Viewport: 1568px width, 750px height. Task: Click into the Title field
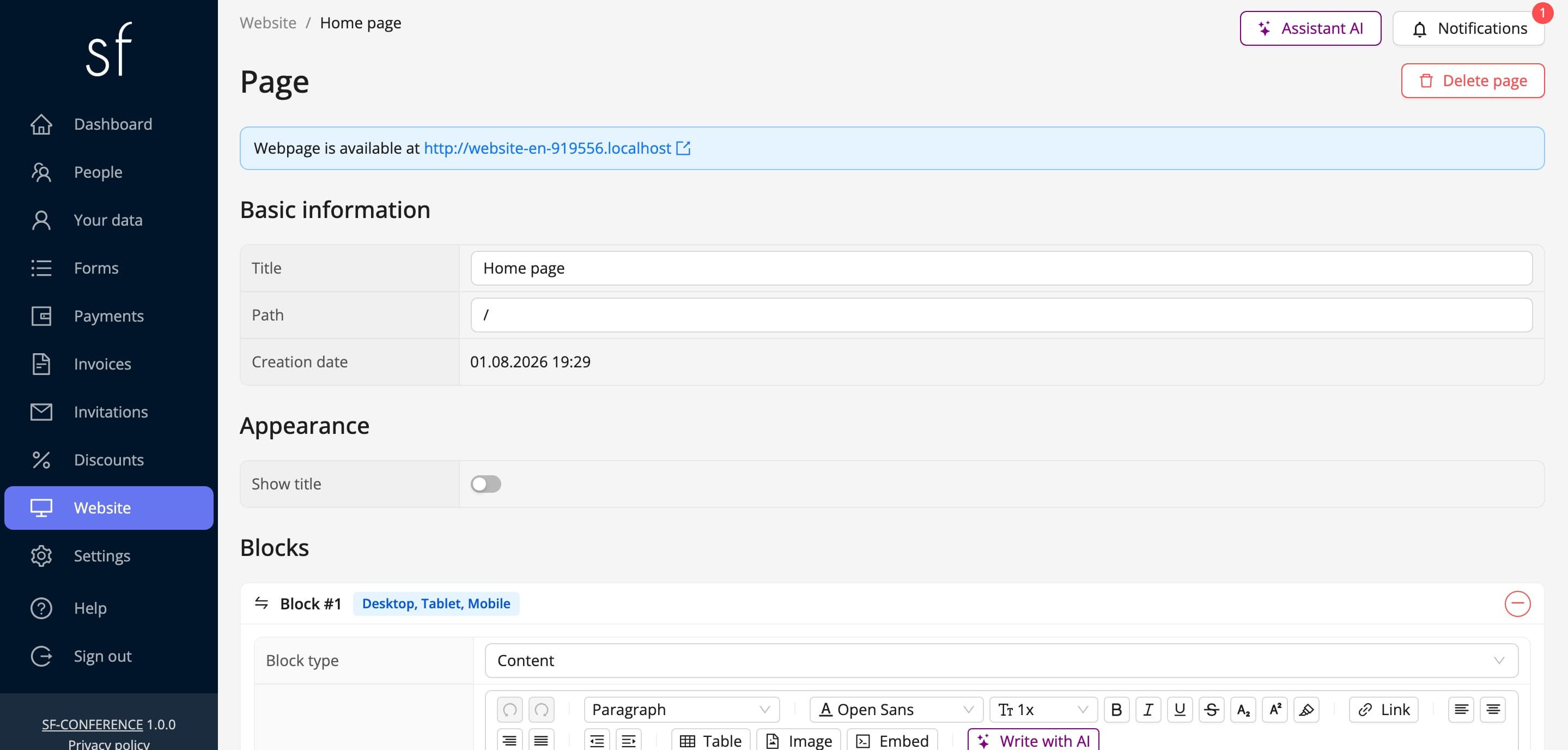click(x=1001, y=268)
